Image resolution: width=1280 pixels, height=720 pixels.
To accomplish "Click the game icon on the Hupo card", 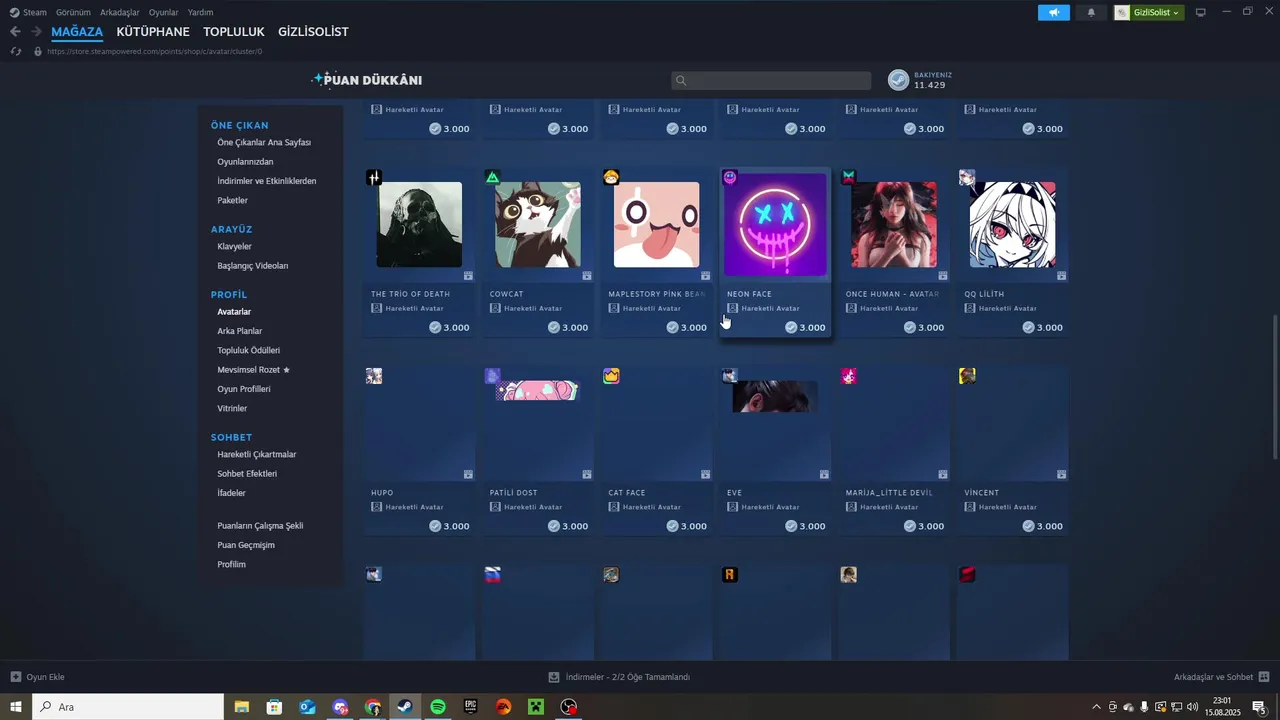I will (374, 376).
